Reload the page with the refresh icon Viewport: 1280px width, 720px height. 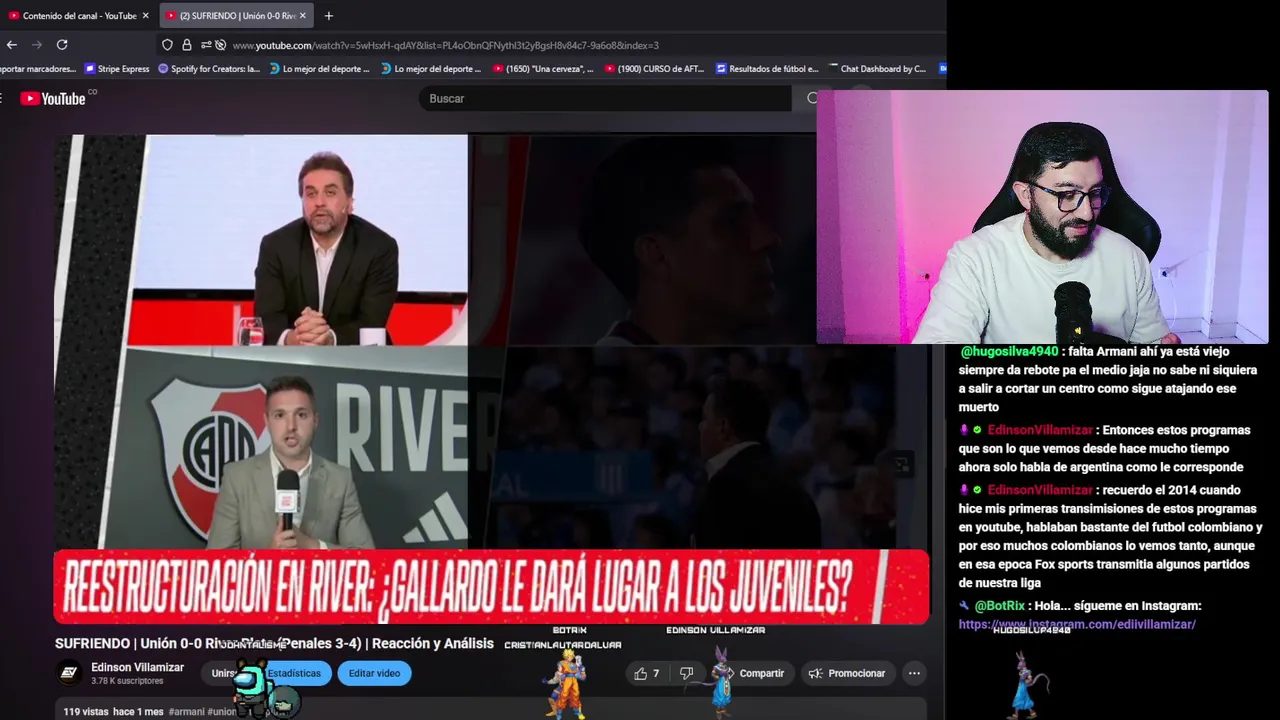point(62,45)
